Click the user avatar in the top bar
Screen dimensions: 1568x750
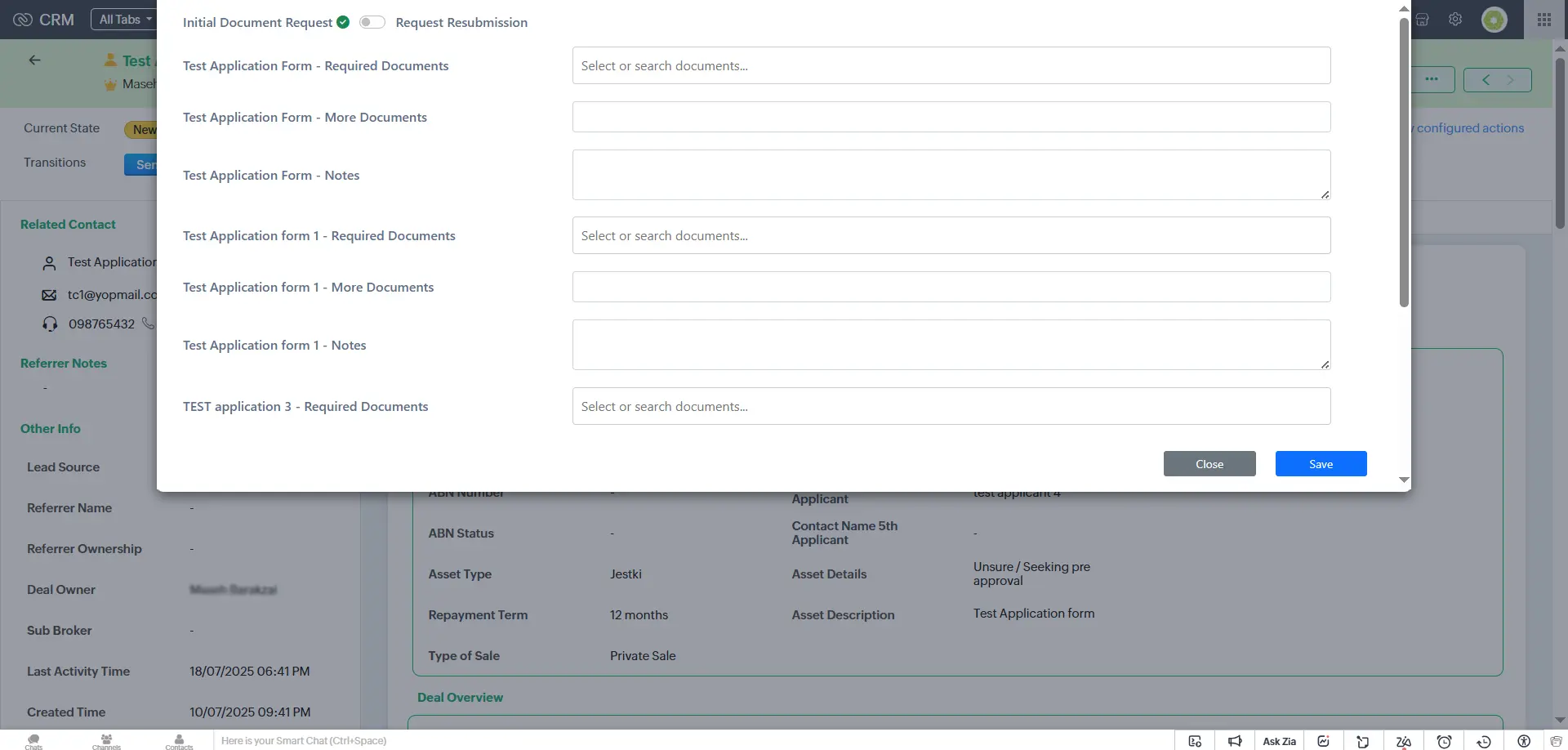[x=1495, y=19]
